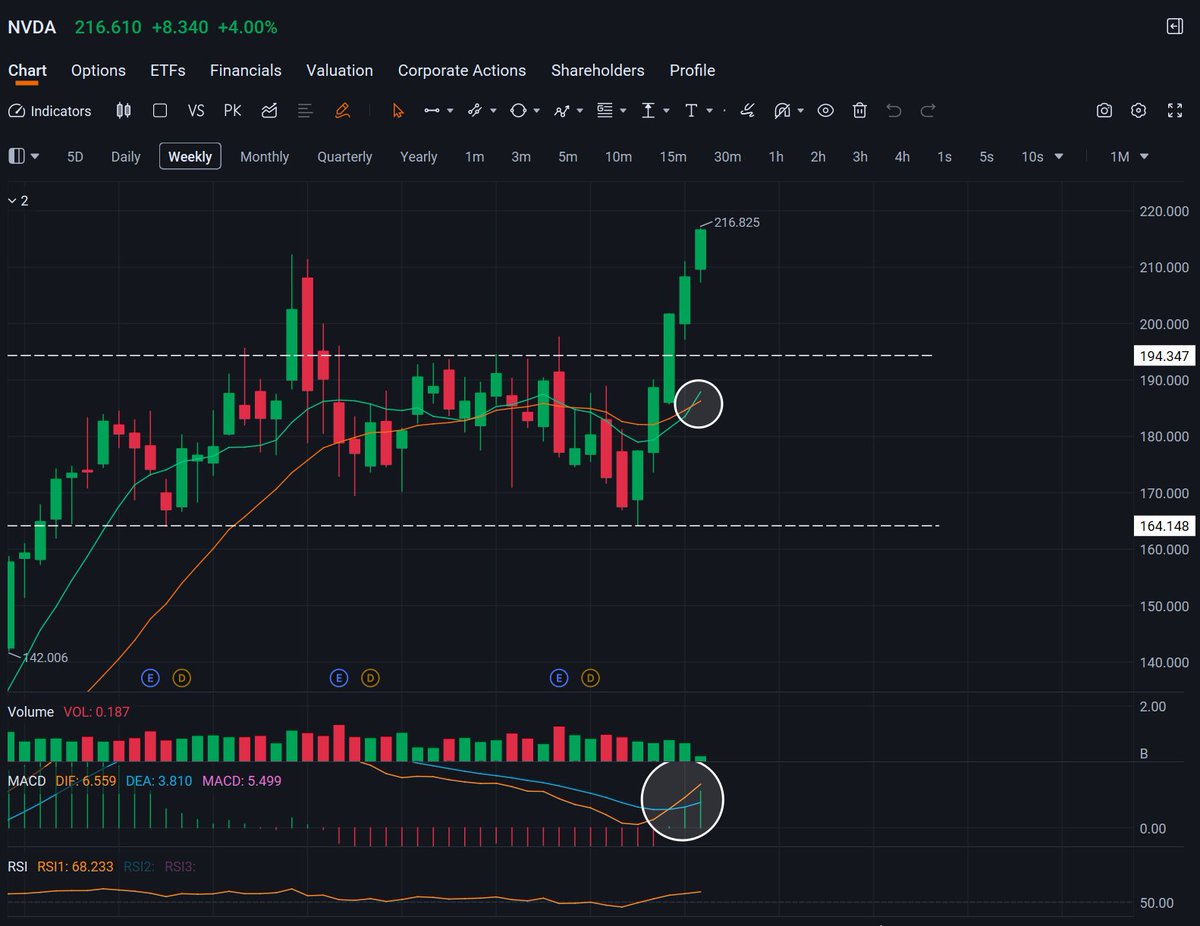The height and width of the screenshot is (926, 1200).
Task: Select the channel drawing tool
Action: pos(475,111)
